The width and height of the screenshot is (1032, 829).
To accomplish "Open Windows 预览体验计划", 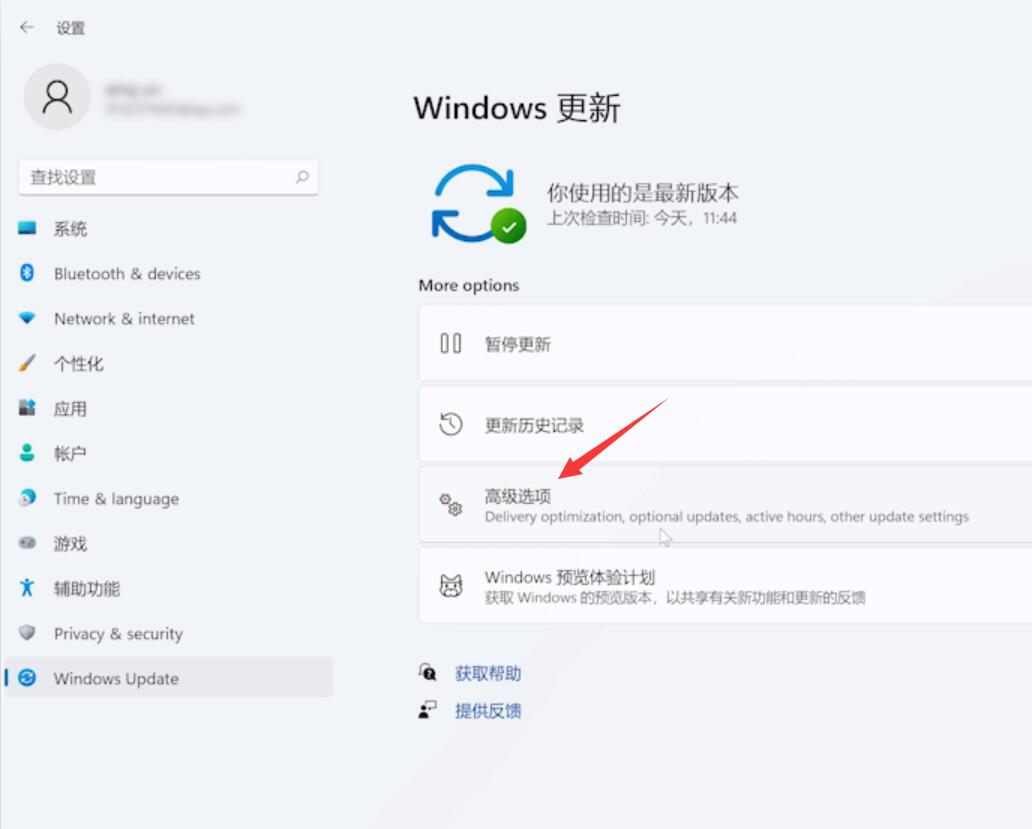I will click(725, 586).
